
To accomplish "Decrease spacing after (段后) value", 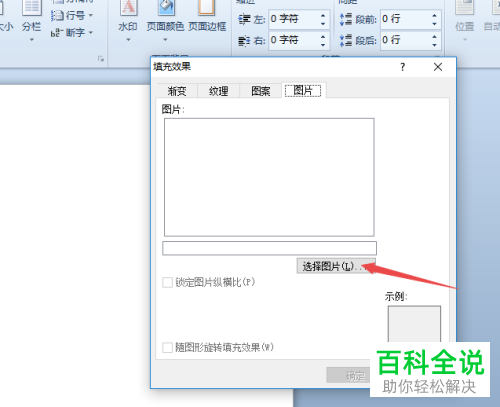I will pos(434,45).
